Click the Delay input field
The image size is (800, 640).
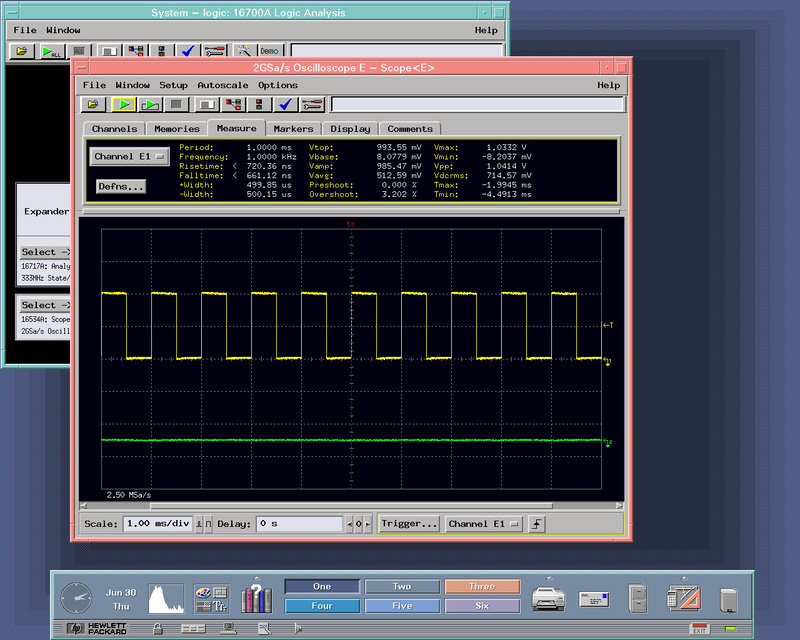point(299,524)
